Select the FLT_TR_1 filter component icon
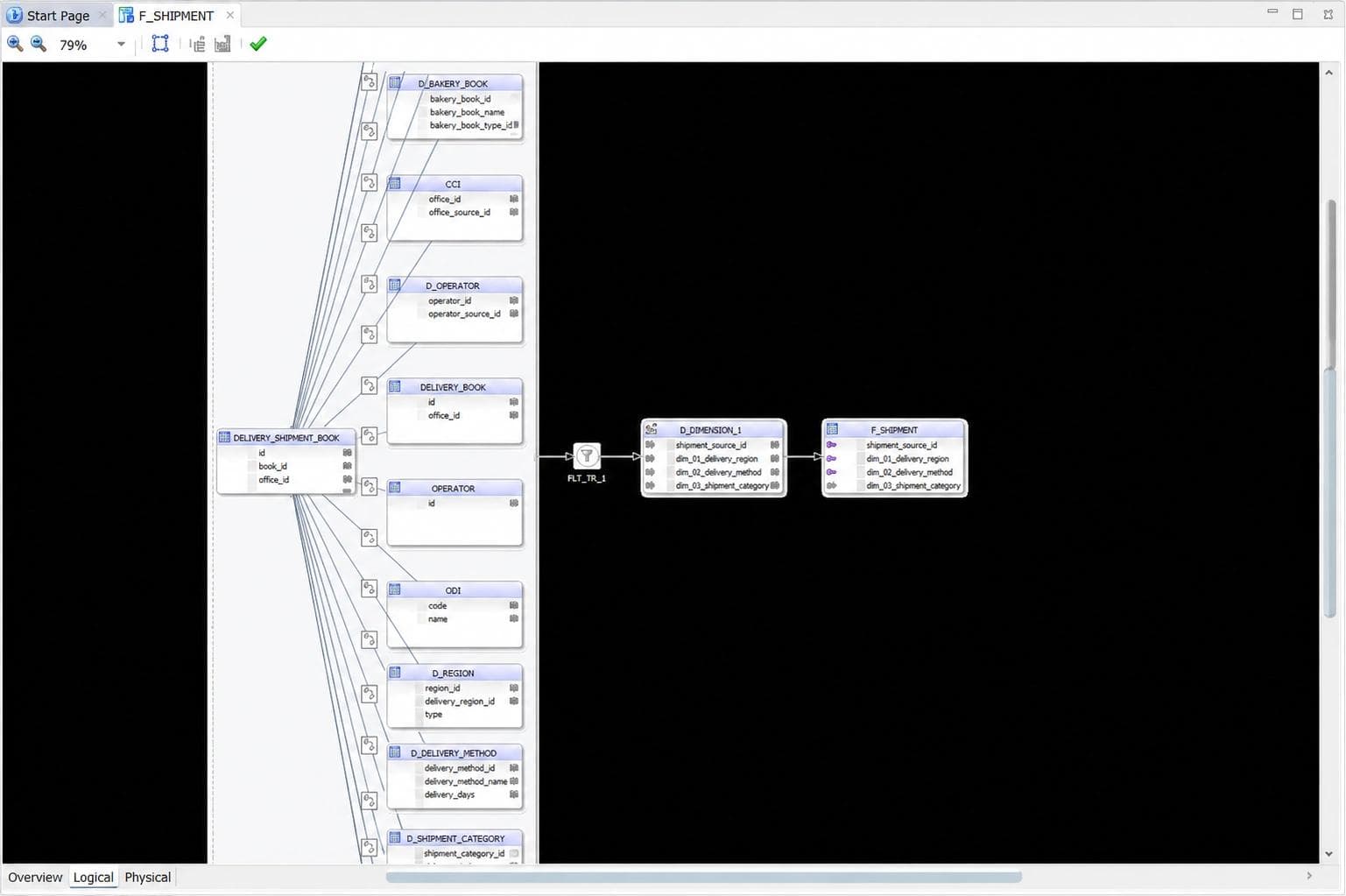The width and height of the screenshot is (1346, 896). click(x=587, y=455)
